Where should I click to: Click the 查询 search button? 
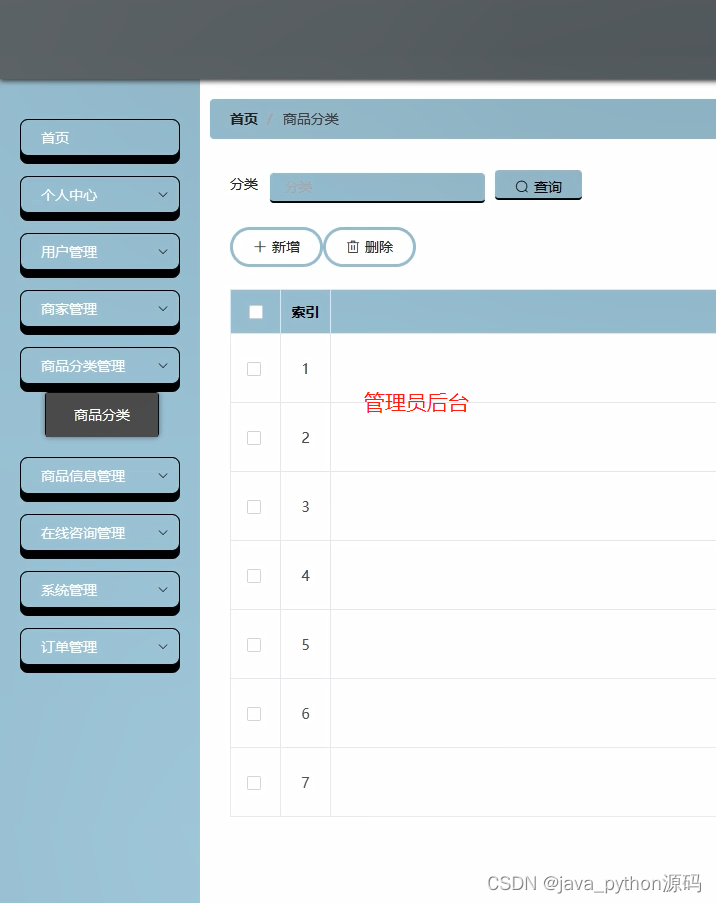[538, 185]
